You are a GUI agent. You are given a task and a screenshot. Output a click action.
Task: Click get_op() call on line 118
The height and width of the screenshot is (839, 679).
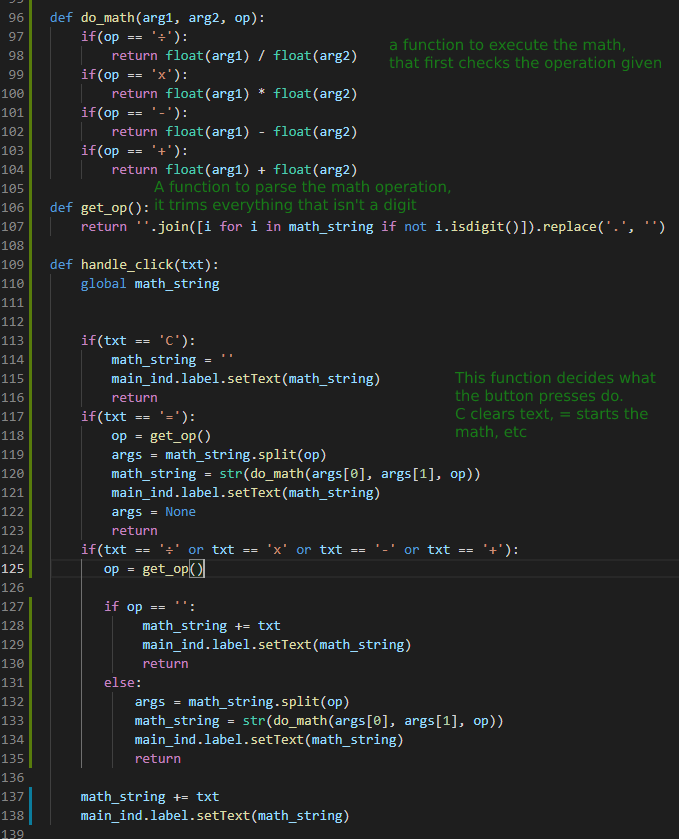(180, 436)
